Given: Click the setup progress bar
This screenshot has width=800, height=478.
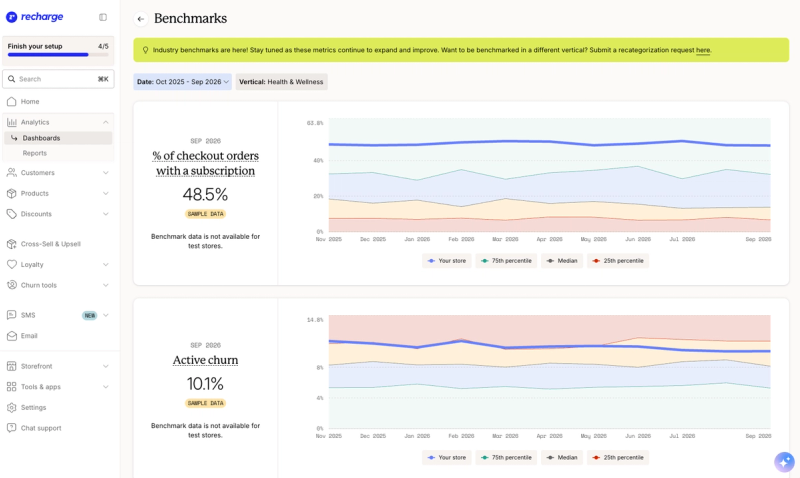Looking at the screenshot, I should [58, 55].
